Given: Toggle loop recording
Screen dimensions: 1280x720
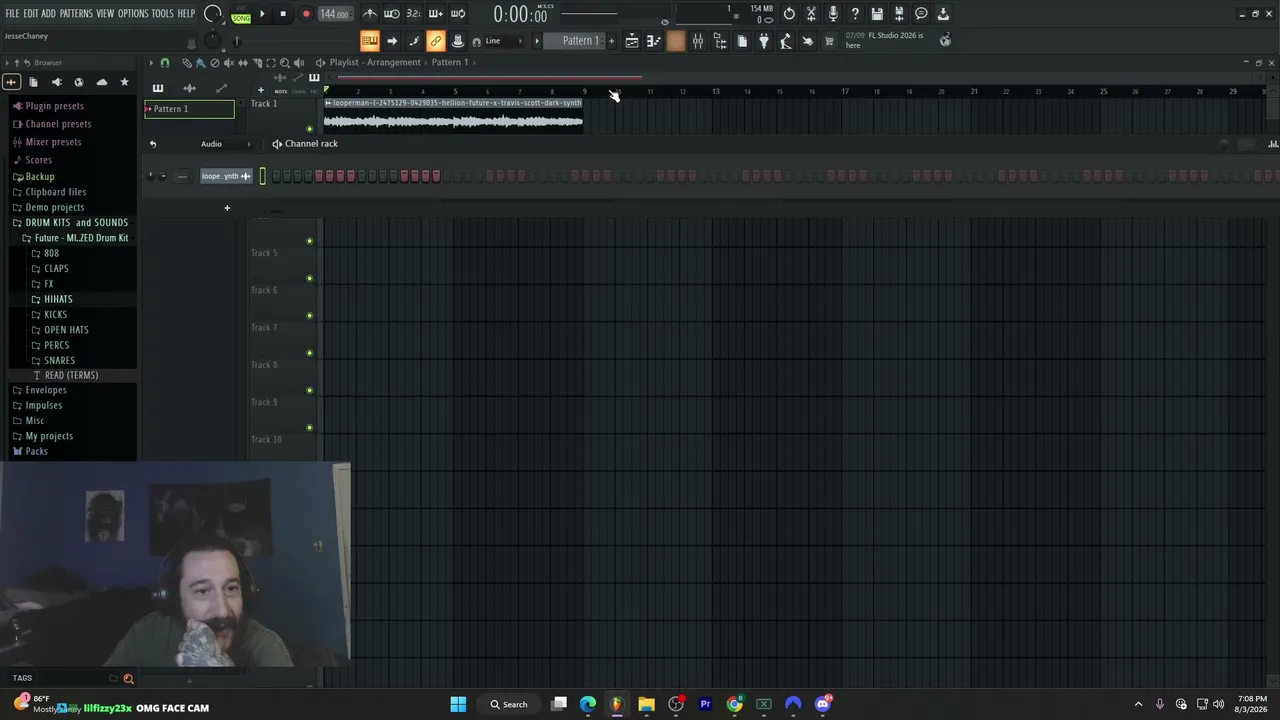Looking at the screenshot, I should [458, 14].
